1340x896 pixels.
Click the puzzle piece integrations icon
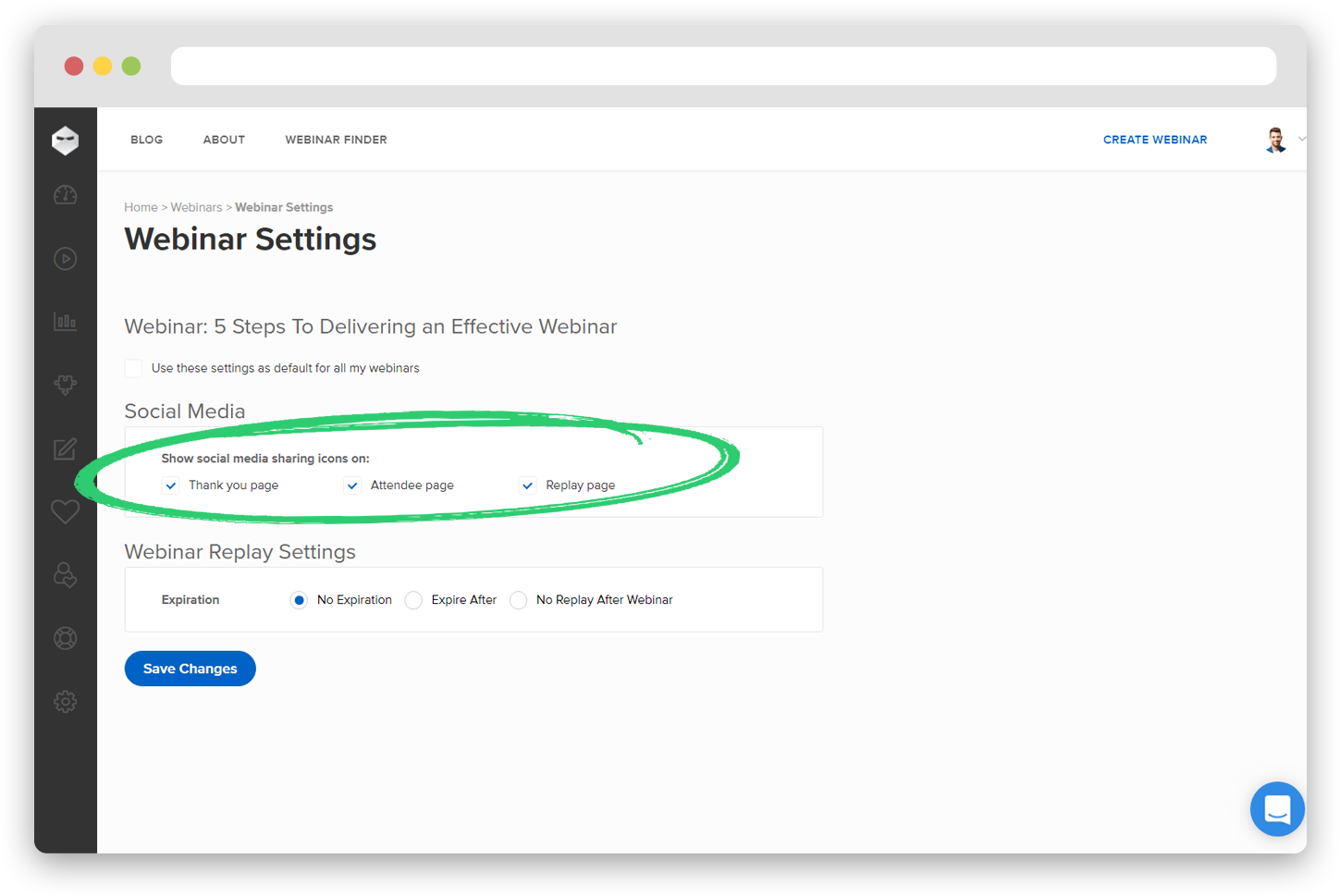click(65, 385)
